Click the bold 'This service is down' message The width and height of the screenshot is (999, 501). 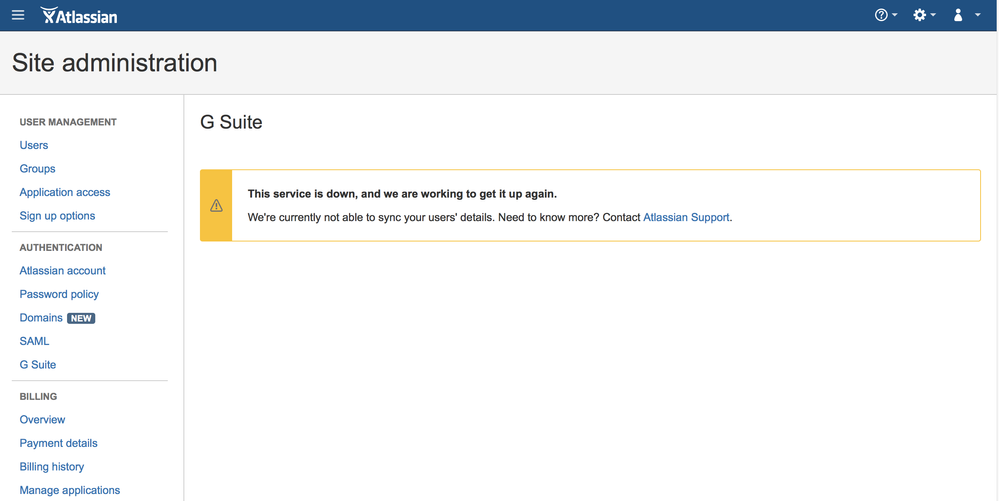(402, 194)
